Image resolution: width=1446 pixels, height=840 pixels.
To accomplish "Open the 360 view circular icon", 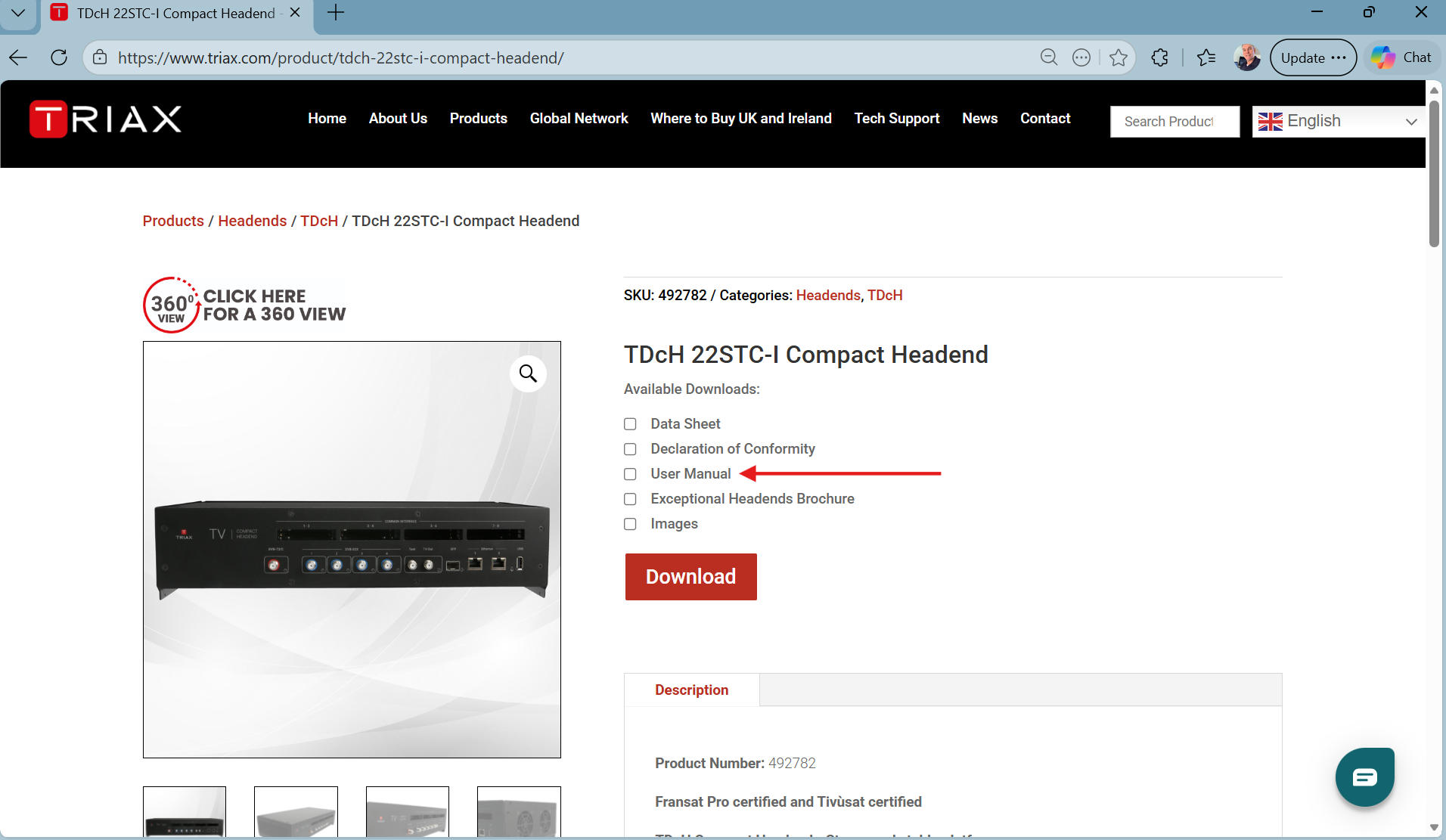I will tap(172, 305).
